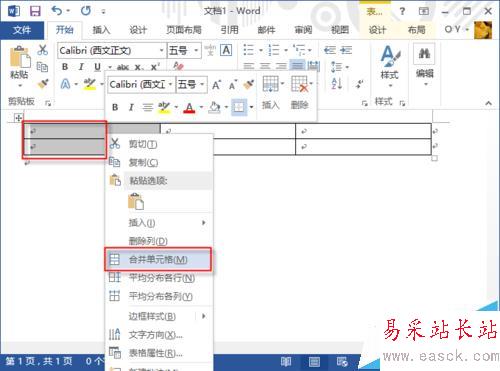This screenshot has height=371, width=500.
Task: Click grow font icon in mini toolbar
Action: [x=216, y=85]
